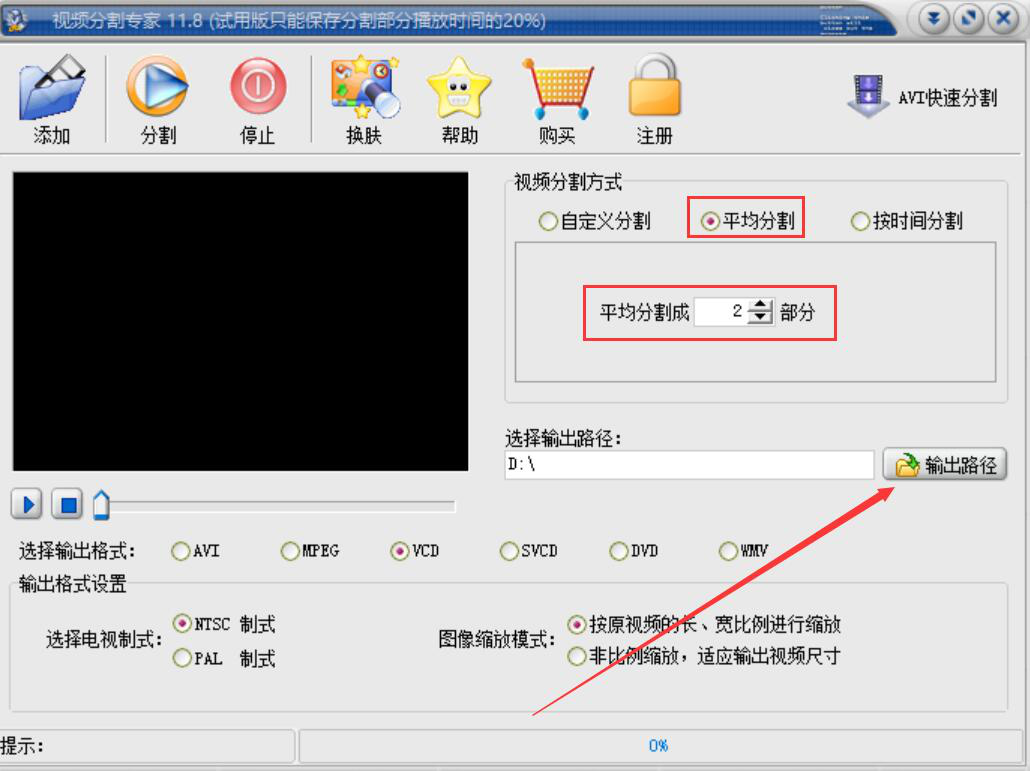
Task: Select WMV output format
Action: pos(744,550)
